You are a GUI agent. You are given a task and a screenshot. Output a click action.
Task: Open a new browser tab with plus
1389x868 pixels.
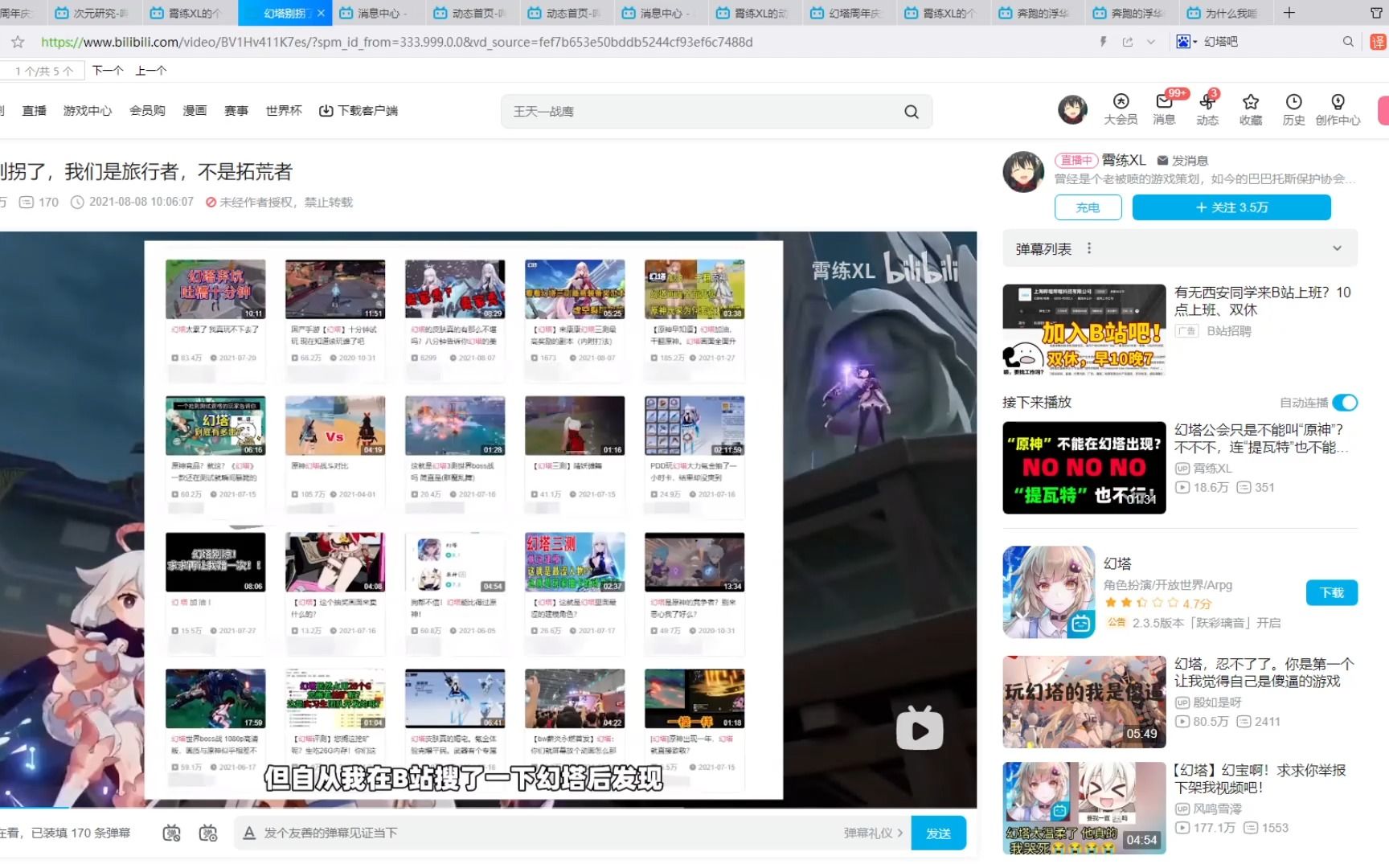click(1289, 13)
